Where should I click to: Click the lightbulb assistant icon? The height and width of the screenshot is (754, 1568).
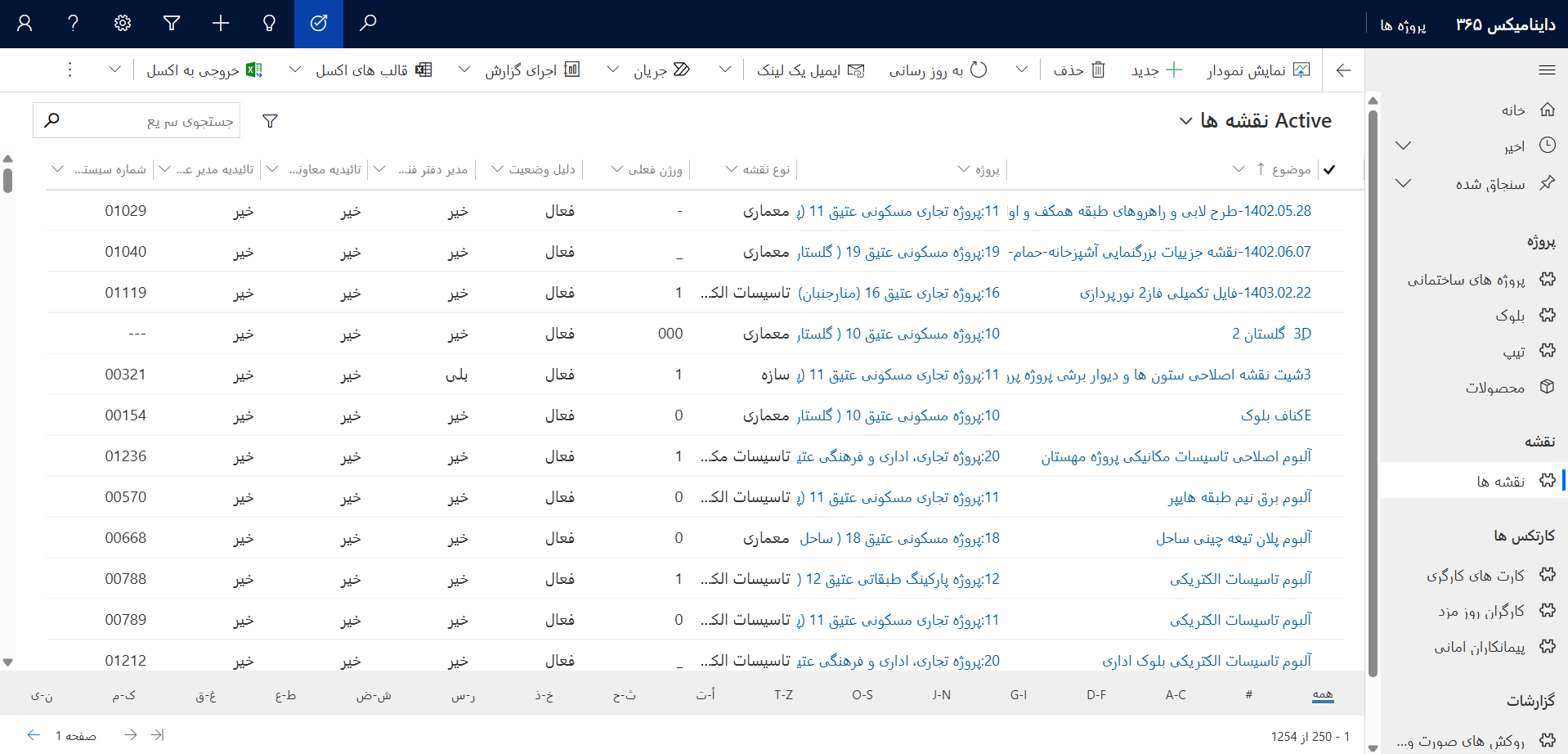pos(269,24)
